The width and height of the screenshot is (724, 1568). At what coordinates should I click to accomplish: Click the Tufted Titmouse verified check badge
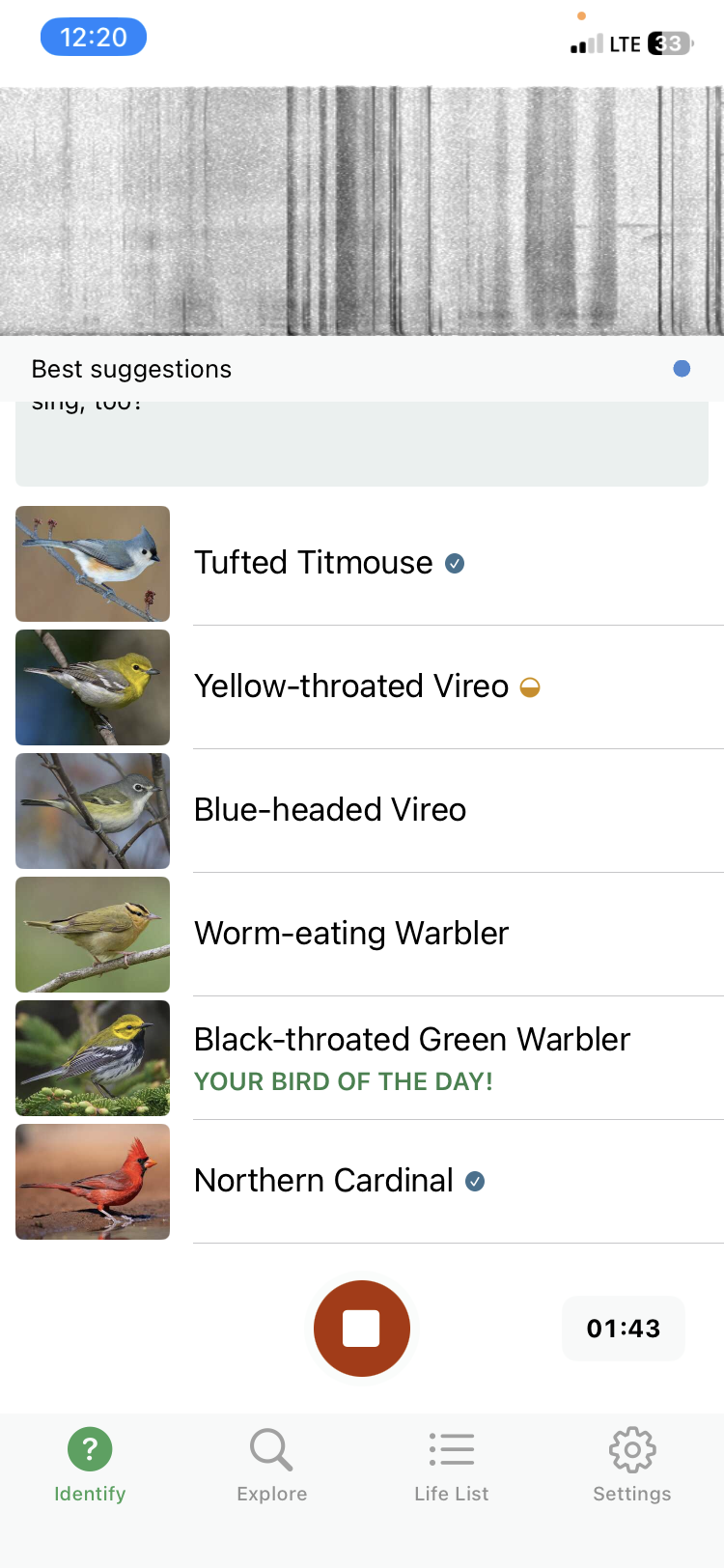coord(455,563)
